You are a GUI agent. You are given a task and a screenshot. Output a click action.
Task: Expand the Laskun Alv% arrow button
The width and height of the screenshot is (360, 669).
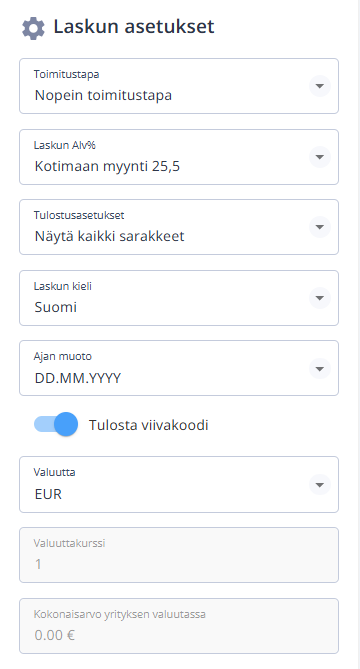[x=319, y=157]
